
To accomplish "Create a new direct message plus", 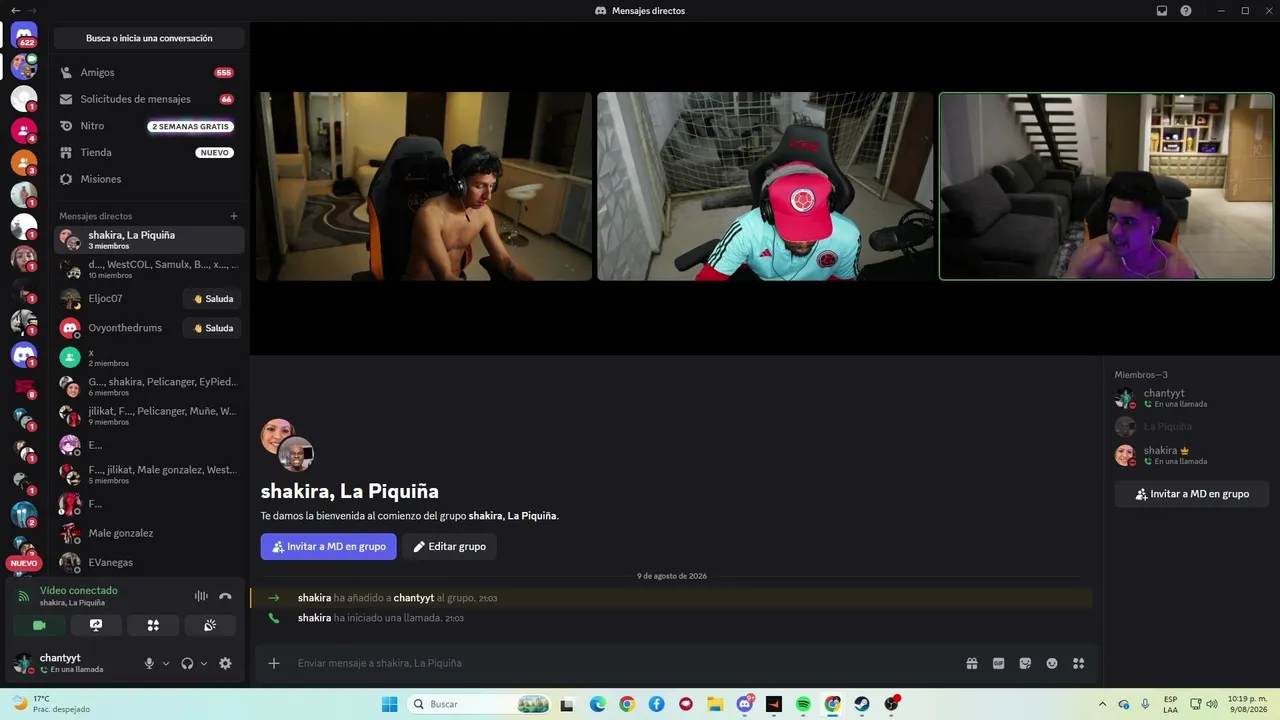I will point(234,216).
